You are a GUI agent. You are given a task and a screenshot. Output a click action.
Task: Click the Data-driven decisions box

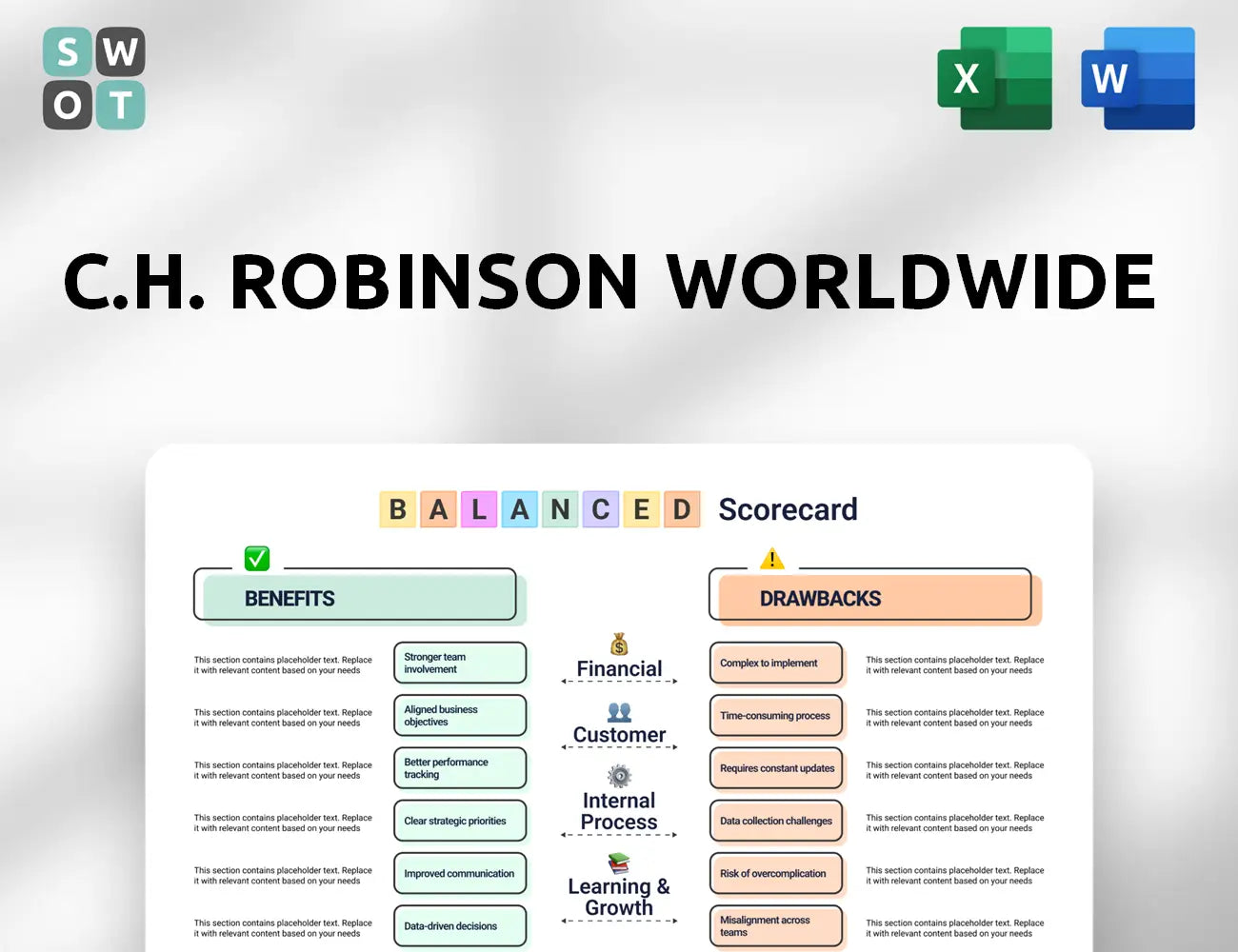460,925
